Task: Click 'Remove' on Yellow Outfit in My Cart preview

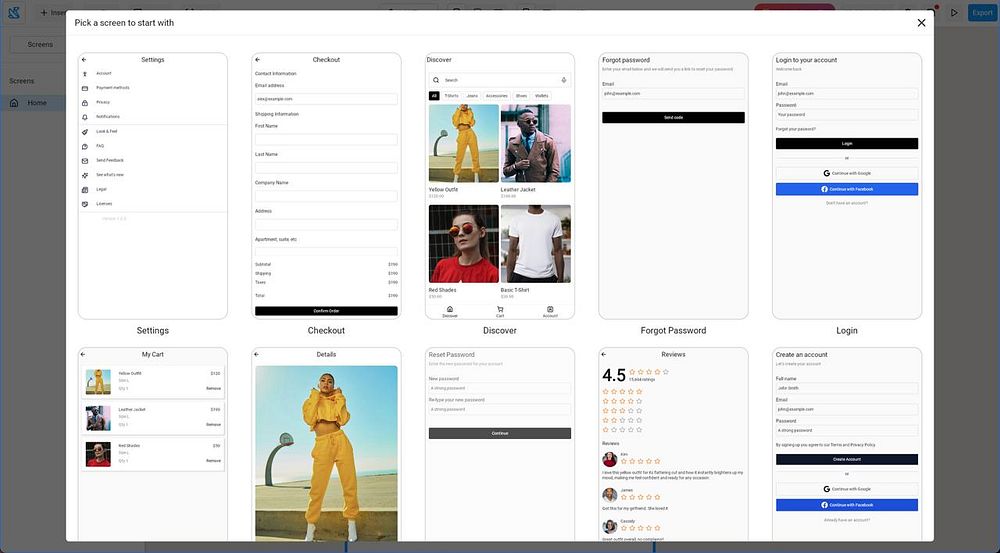Action: coord(213,388)
